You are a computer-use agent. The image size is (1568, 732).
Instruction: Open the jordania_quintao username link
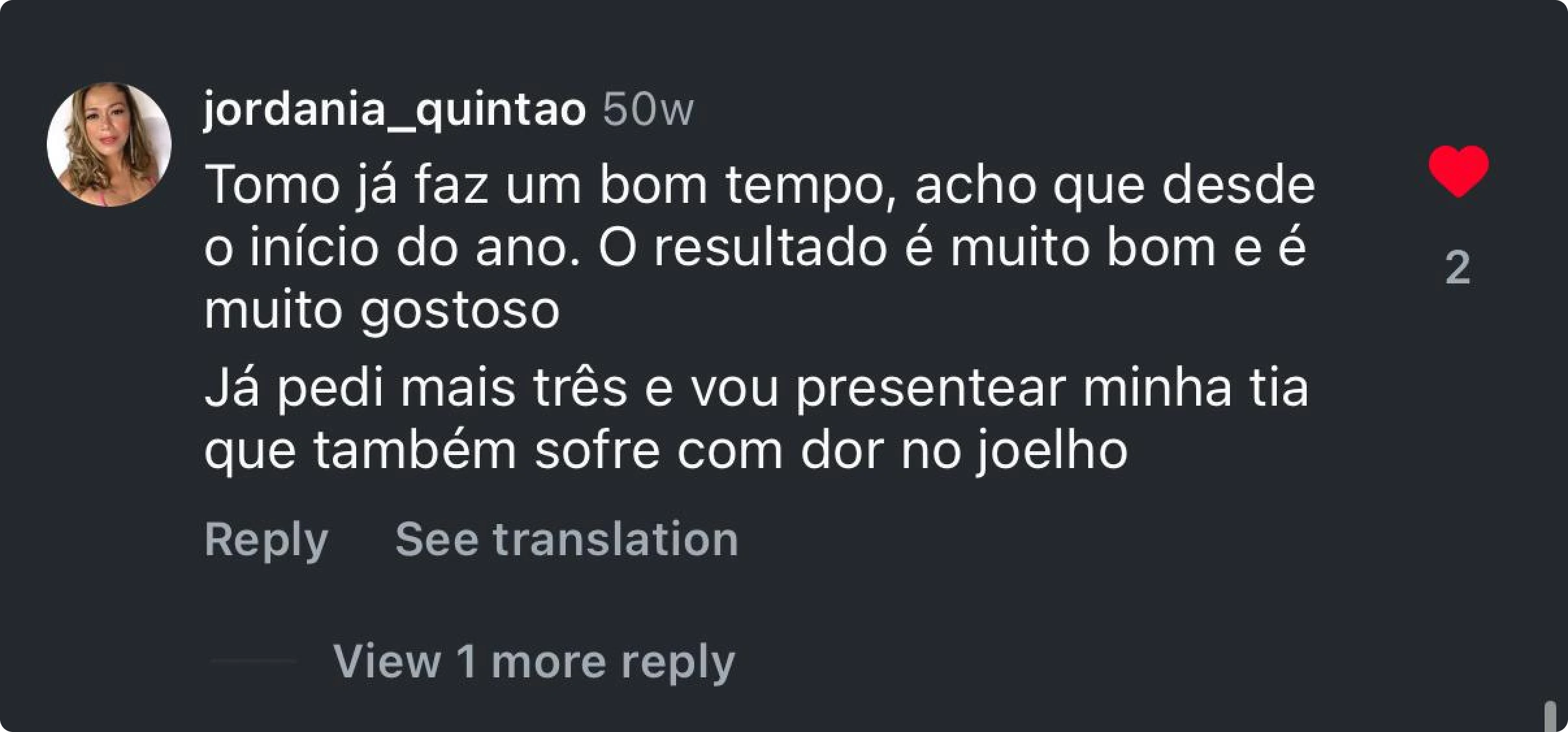[x=395, y=109]
